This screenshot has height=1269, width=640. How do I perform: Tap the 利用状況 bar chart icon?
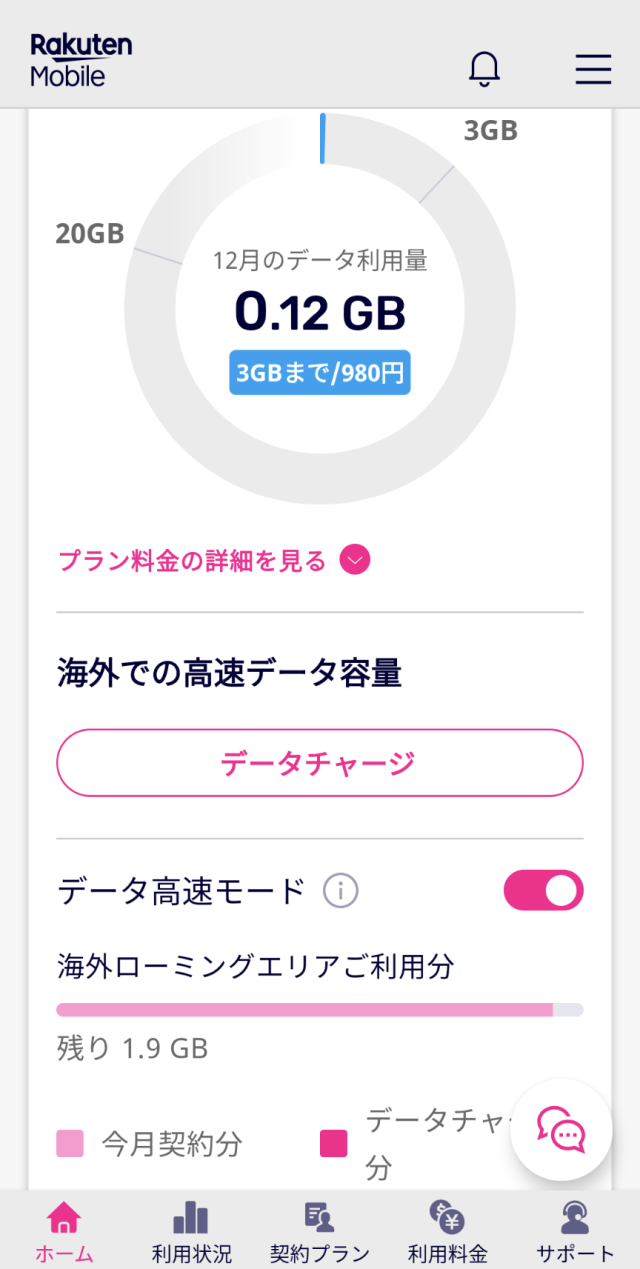pyautogui.click(x=191, y=1217)
